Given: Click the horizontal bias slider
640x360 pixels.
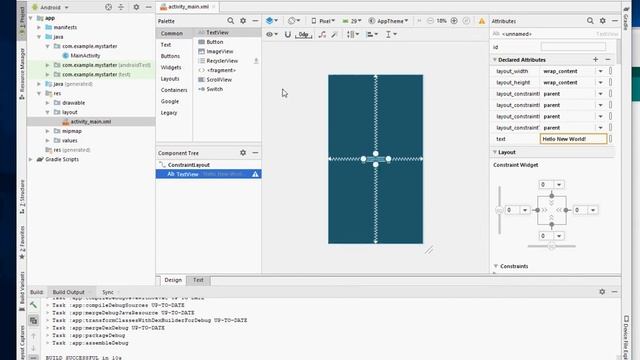Looking at the screenshot, I should [x=551, y=246].
